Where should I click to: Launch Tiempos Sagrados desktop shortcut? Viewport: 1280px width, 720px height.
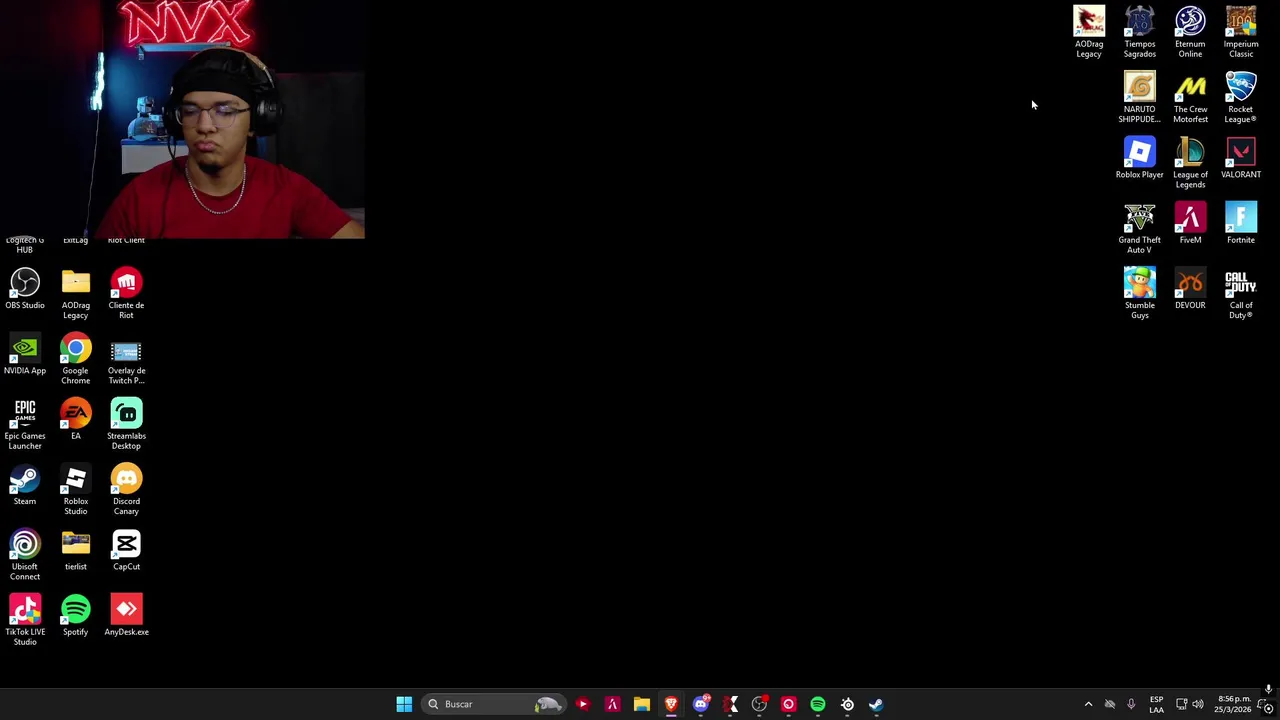(x=1139, y=32)
